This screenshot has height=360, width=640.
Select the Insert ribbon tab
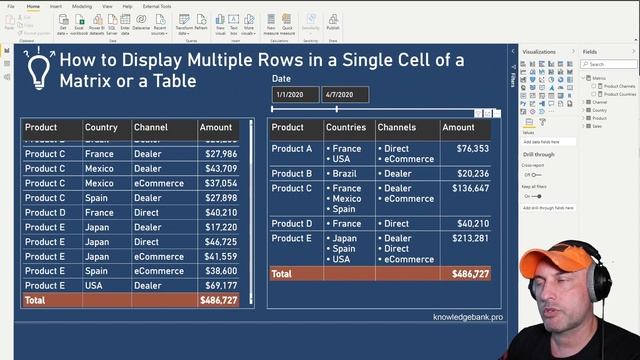click(56, 7)
